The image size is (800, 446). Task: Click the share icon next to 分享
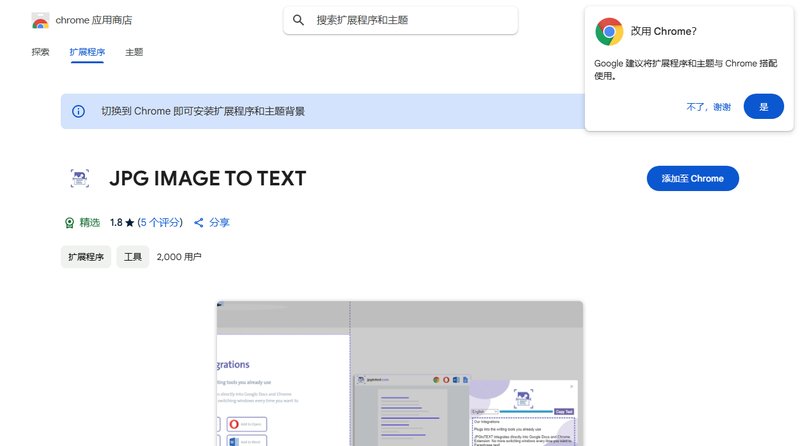coord(198,222)
